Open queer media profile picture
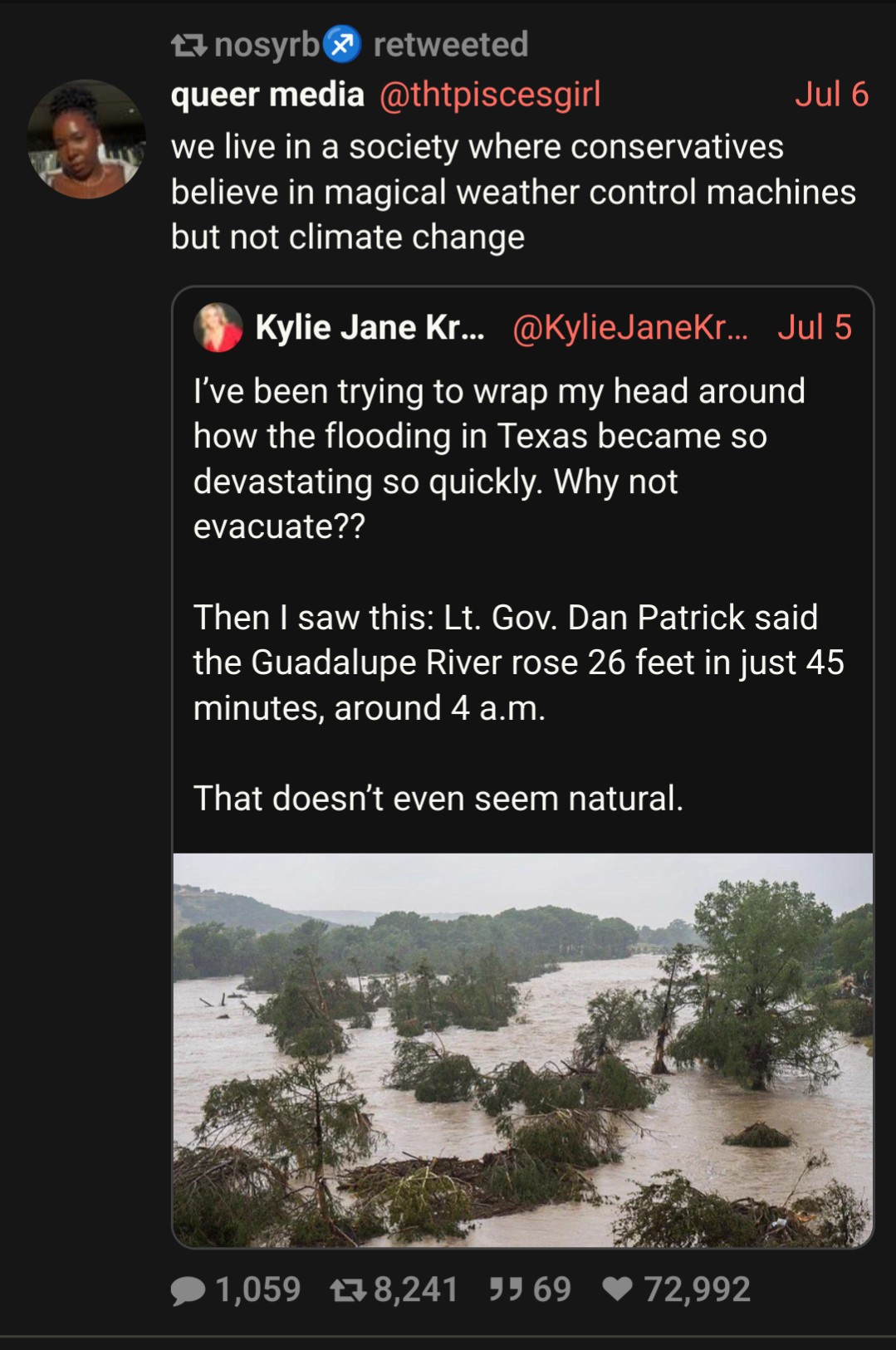The width and height of the screenshot is (896, 1350). coord(86,139)
